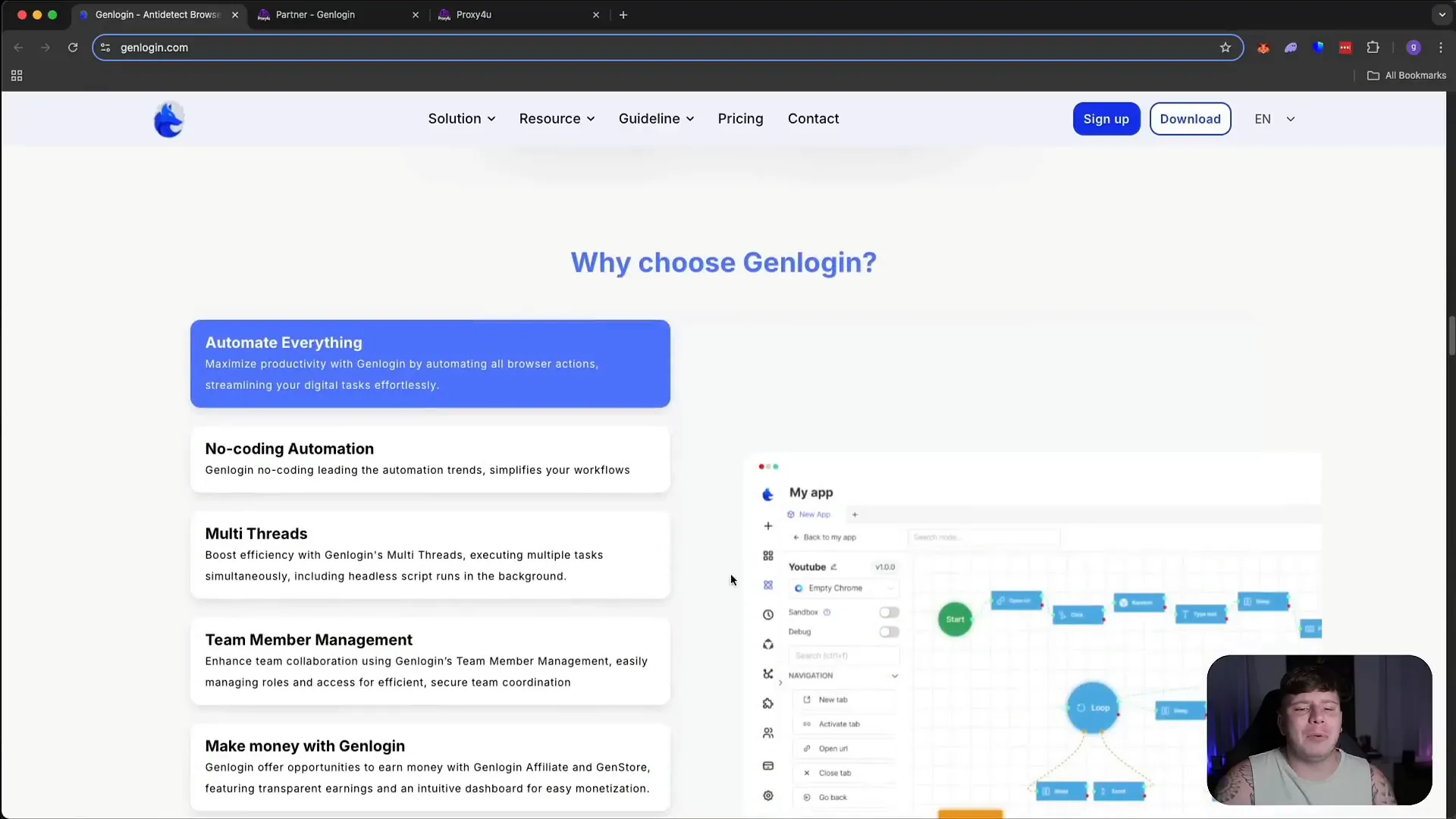Screen dimensions: 1456x819
Task: Click the page vertical scrollbar thumb
Action: 1451,336
